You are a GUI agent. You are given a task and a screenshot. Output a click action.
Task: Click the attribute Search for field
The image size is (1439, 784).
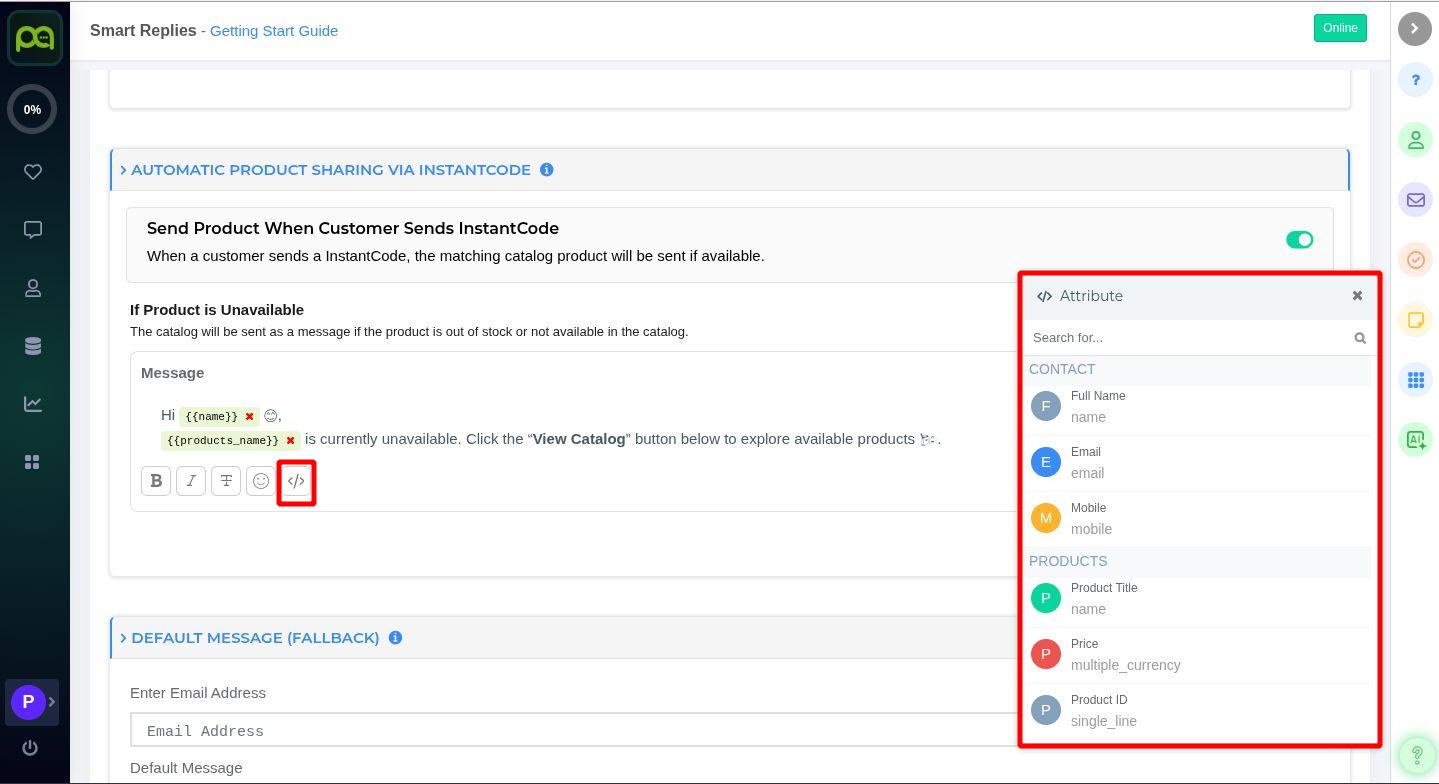1186,338
